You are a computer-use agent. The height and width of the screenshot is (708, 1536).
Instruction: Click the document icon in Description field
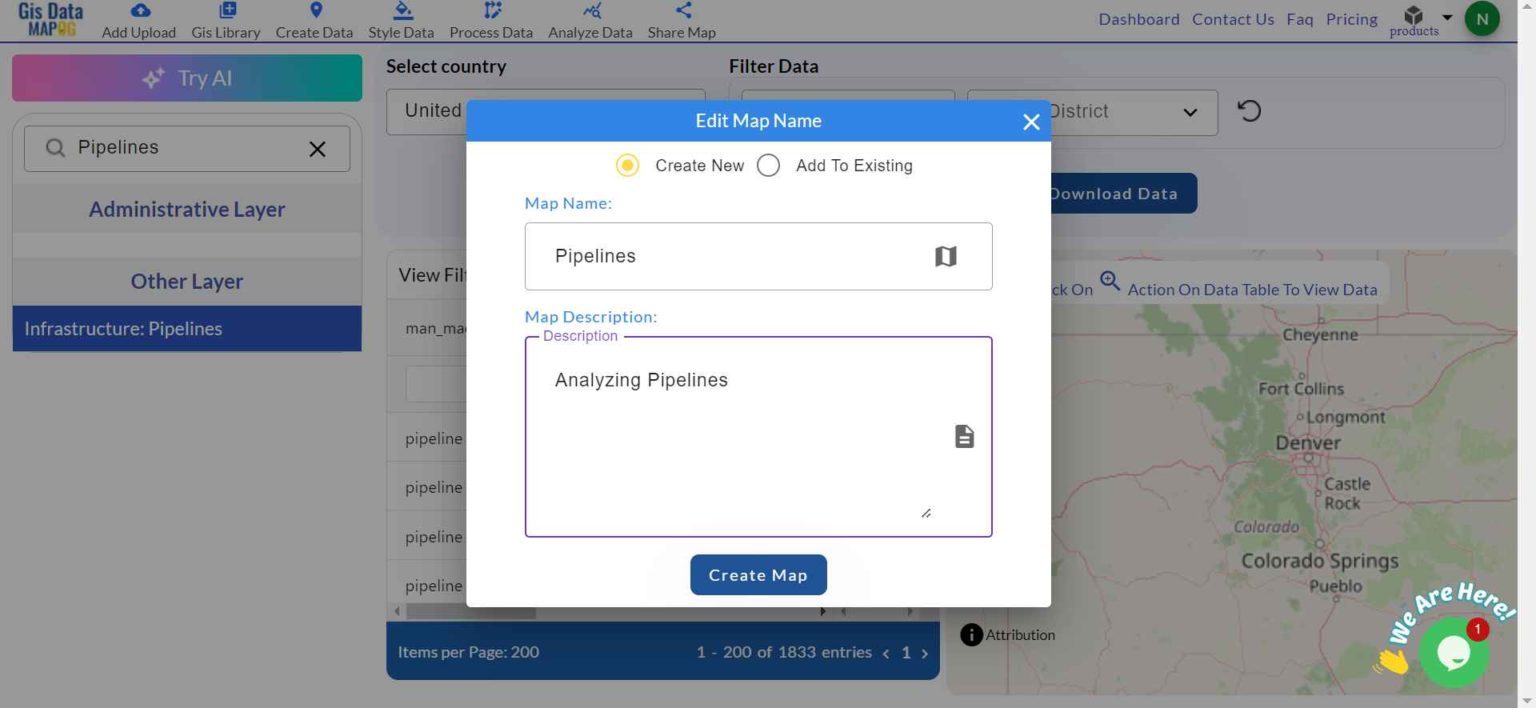964,436
